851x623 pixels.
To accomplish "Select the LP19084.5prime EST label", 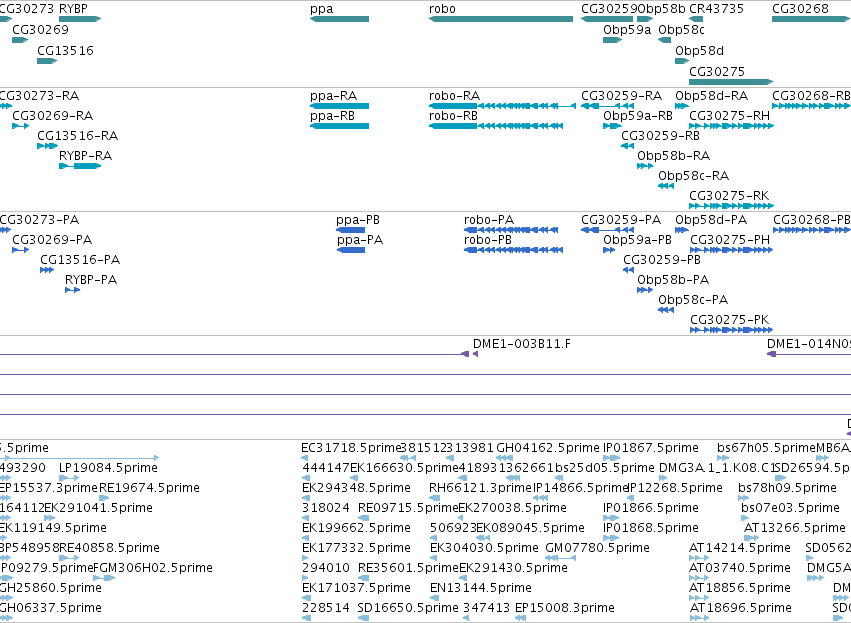I will [109, 468].
